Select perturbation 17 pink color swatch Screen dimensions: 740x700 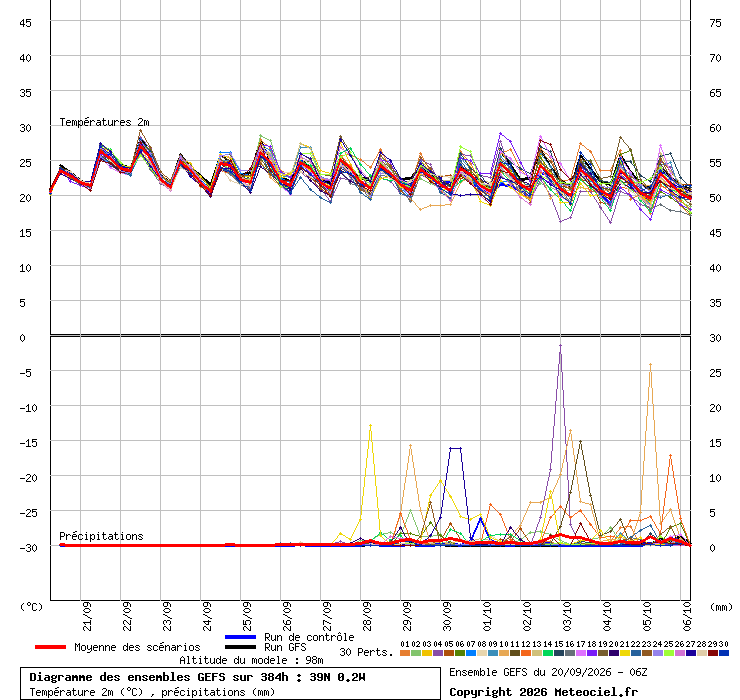pyautogui.click(x=581, y=653)
